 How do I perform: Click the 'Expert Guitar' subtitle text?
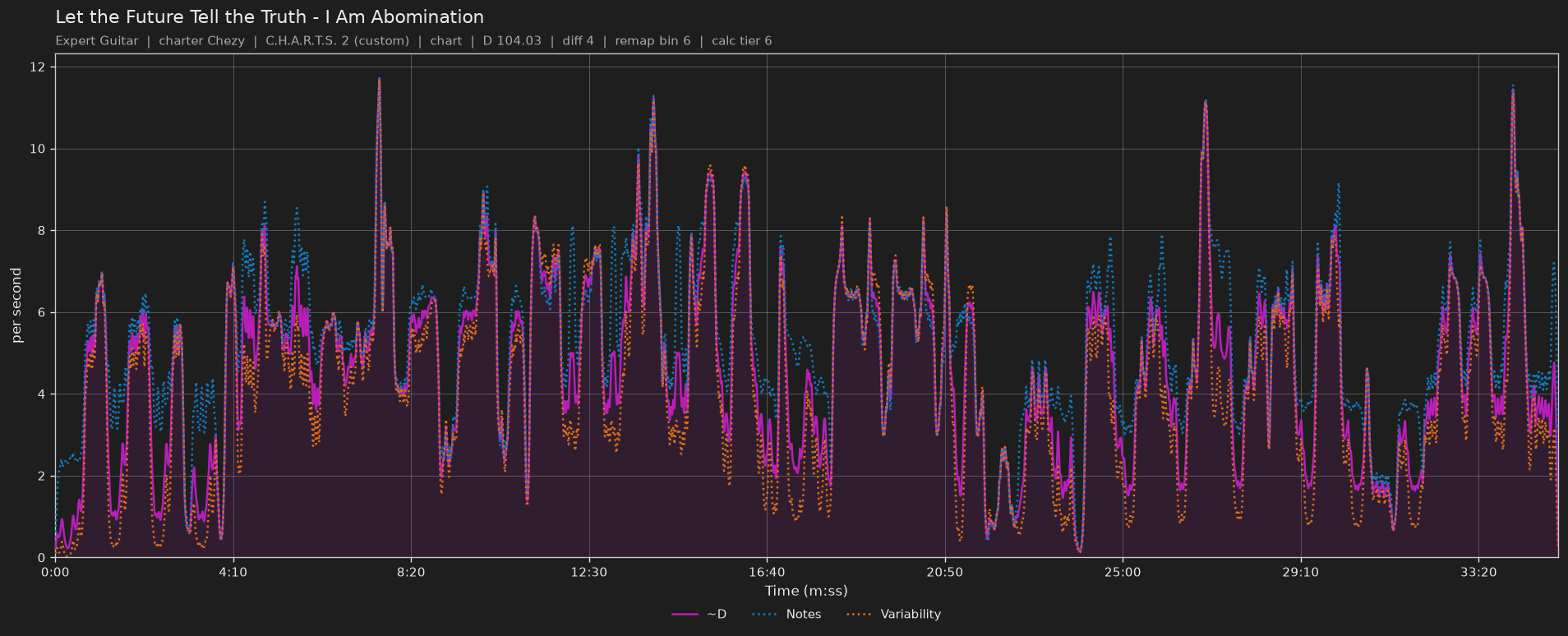pyautogui.click(x=97, y=41)
